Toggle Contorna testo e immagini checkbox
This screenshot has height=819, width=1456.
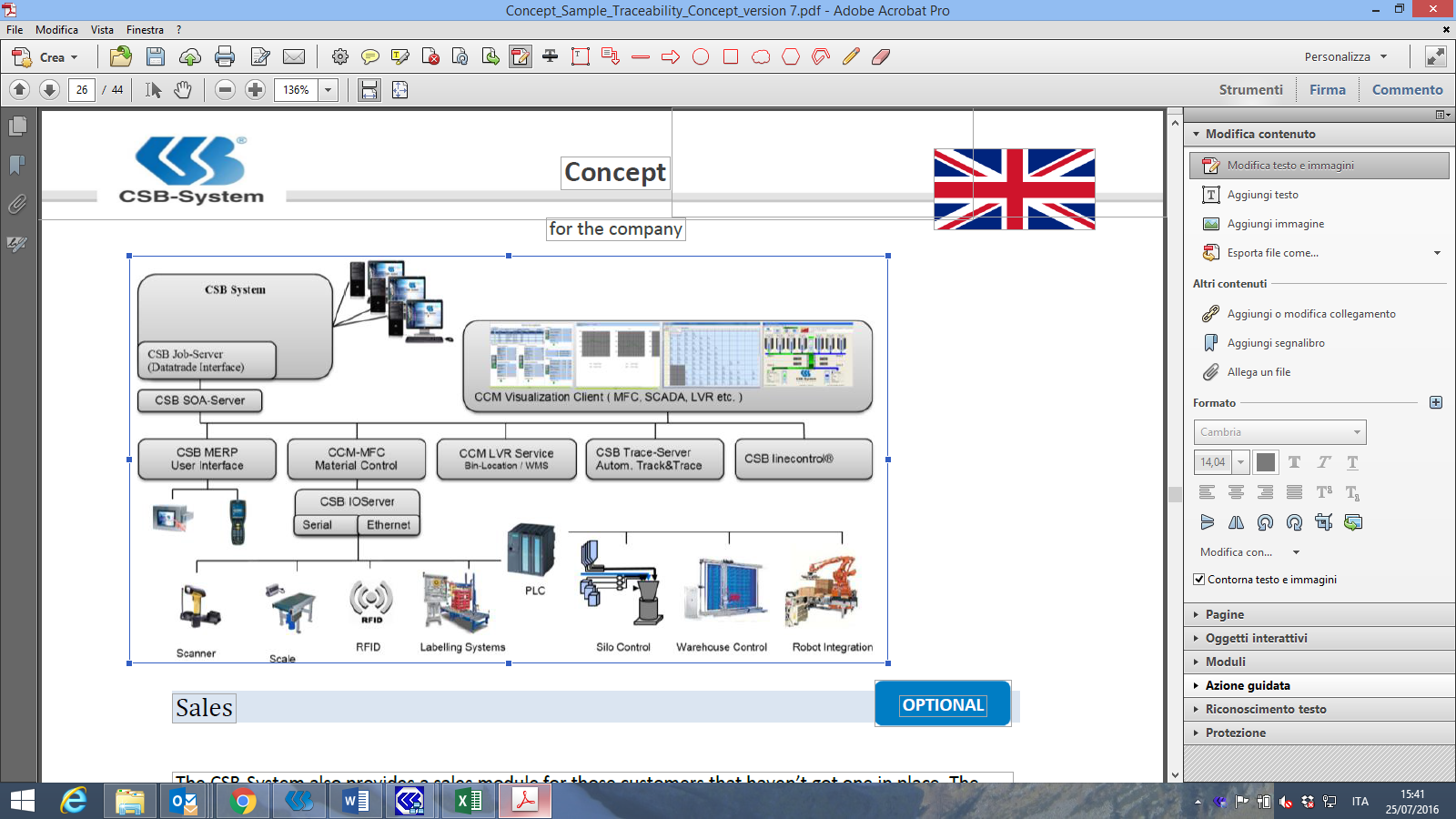tap(1199, 579)
